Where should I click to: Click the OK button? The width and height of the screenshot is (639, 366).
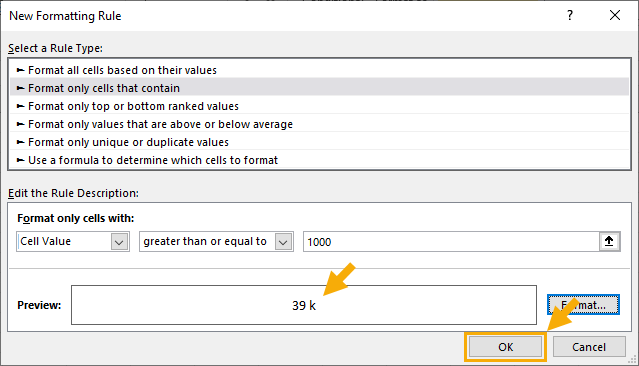505,347
